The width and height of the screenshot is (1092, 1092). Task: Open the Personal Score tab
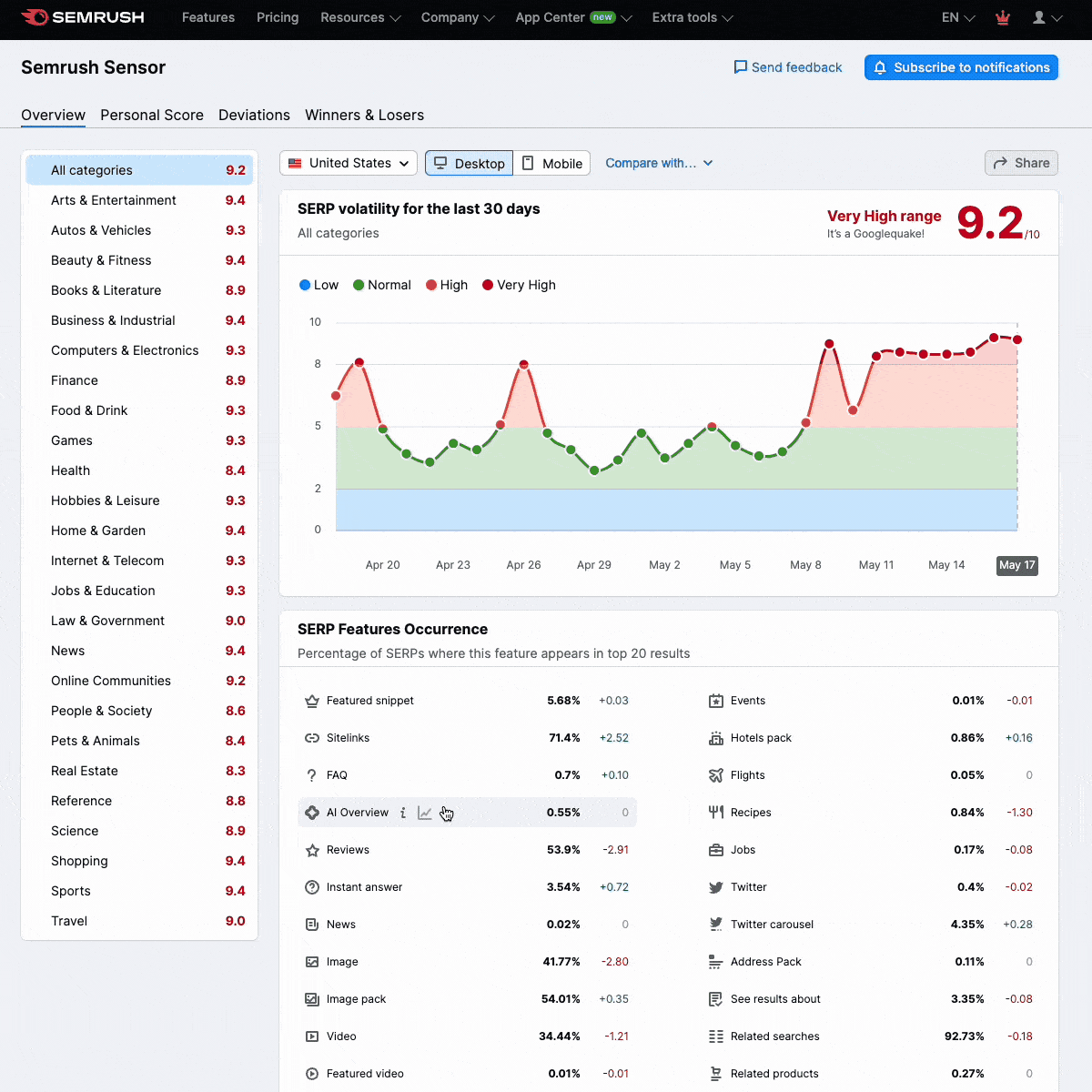[x=152, y=115]
